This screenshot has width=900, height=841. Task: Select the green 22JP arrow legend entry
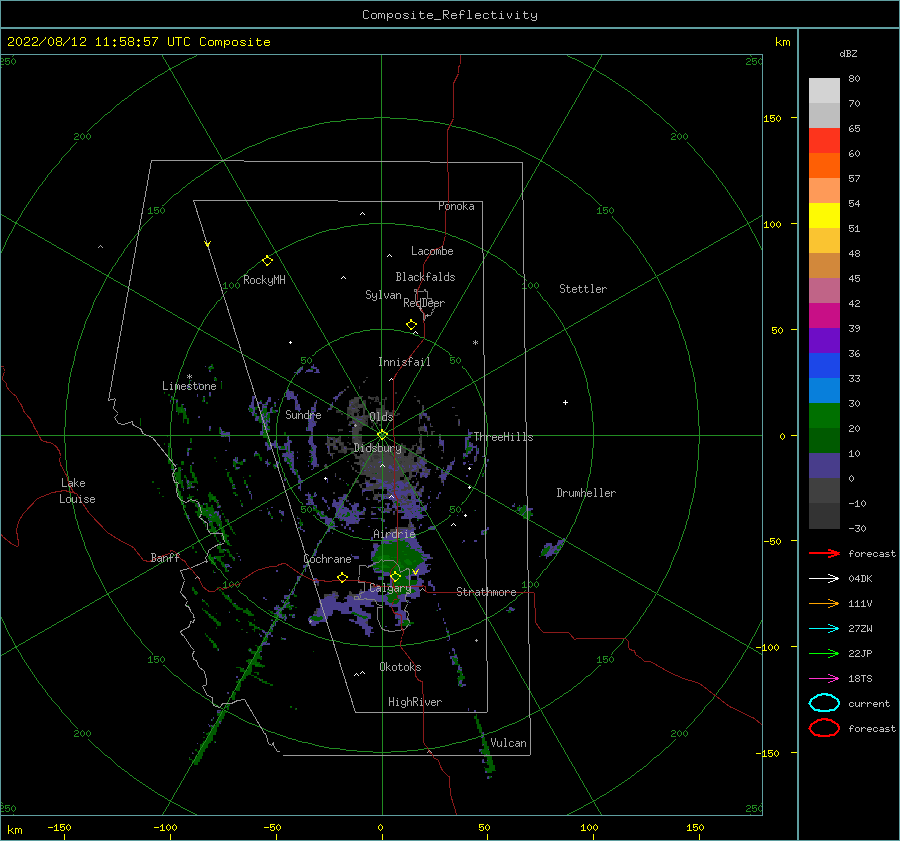click(x=824, y=653)
